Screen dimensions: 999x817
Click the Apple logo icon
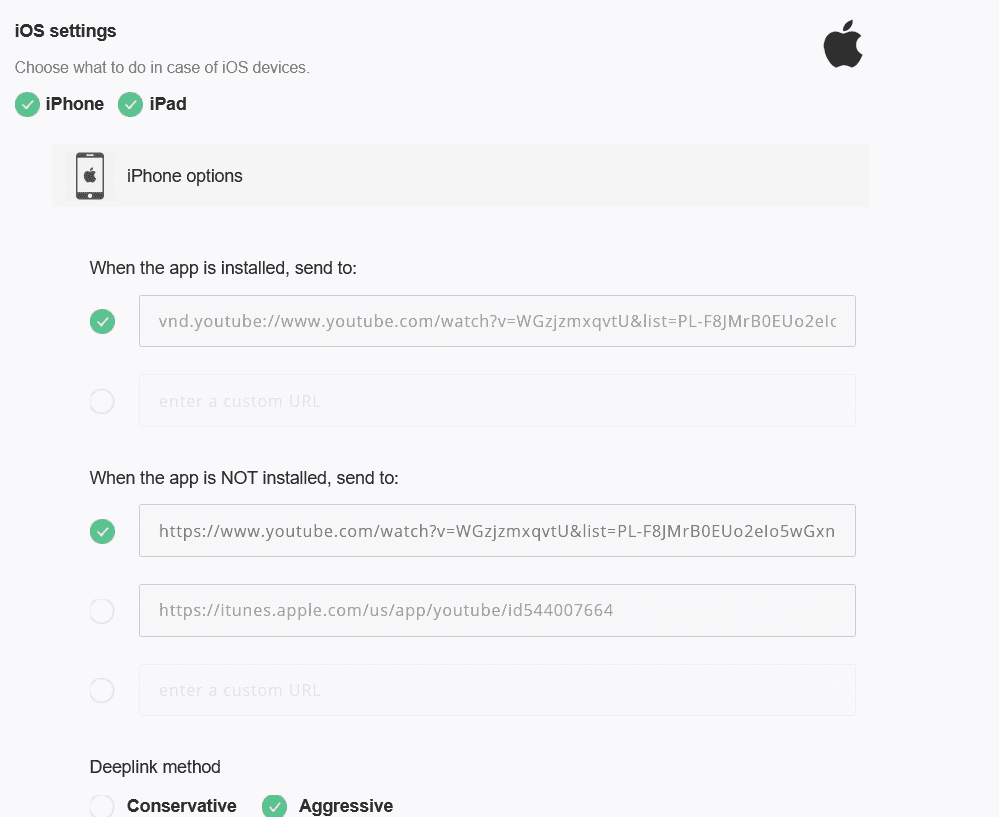(x=843, y=43)
